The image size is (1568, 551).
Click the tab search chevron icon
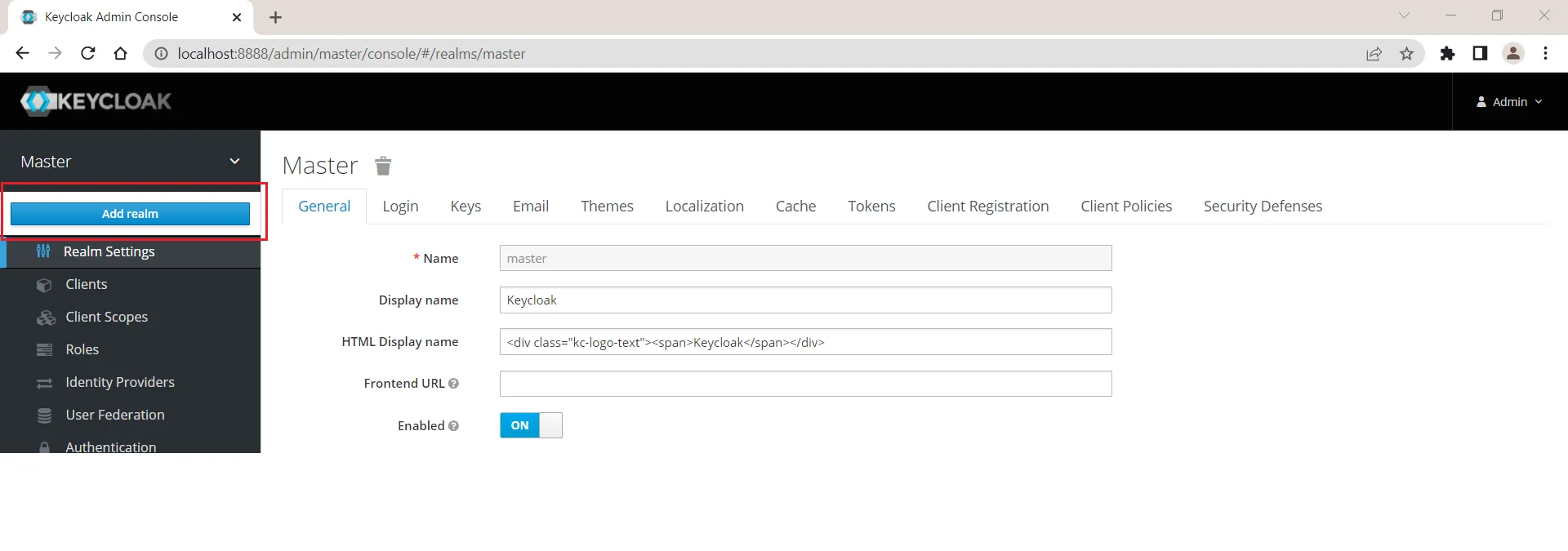(1404, 16)
